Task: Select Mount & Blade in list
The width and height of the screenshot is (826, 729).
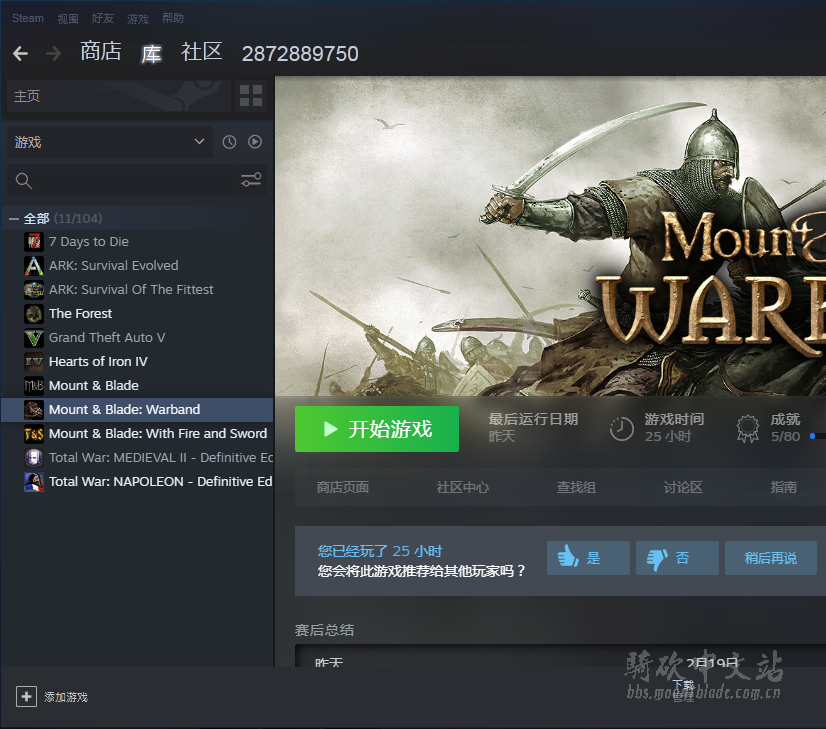Action: tap(137, 386)
